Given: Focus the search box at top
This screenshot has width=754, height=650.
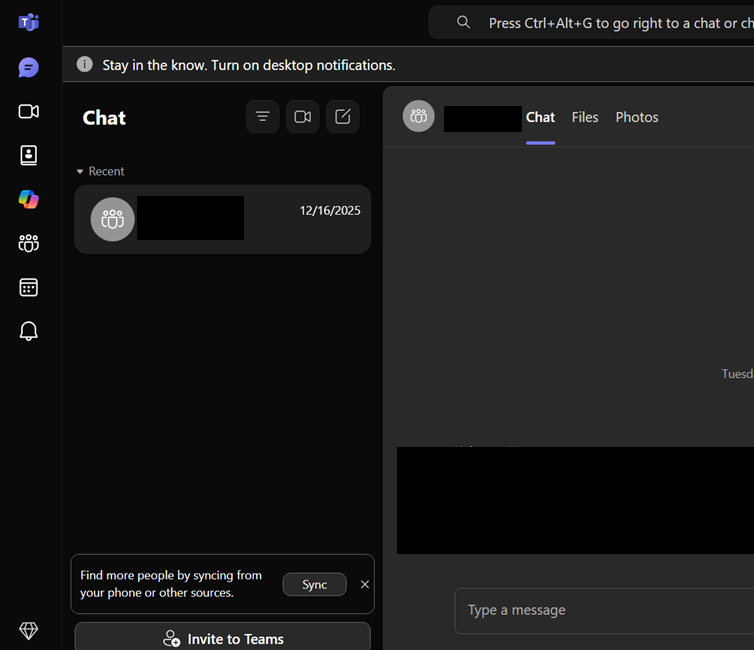Looking at the screenshot, I should [x=591, y=22].
